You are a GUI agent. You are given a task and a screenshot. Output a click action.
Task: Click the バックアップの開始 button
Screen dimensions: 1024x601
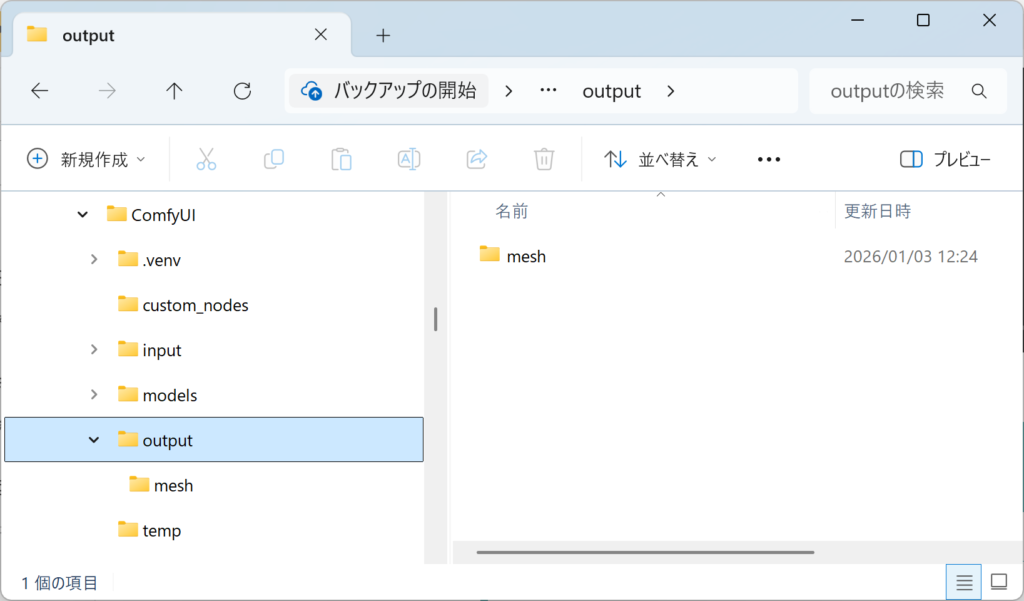click(x=389, y=91)
